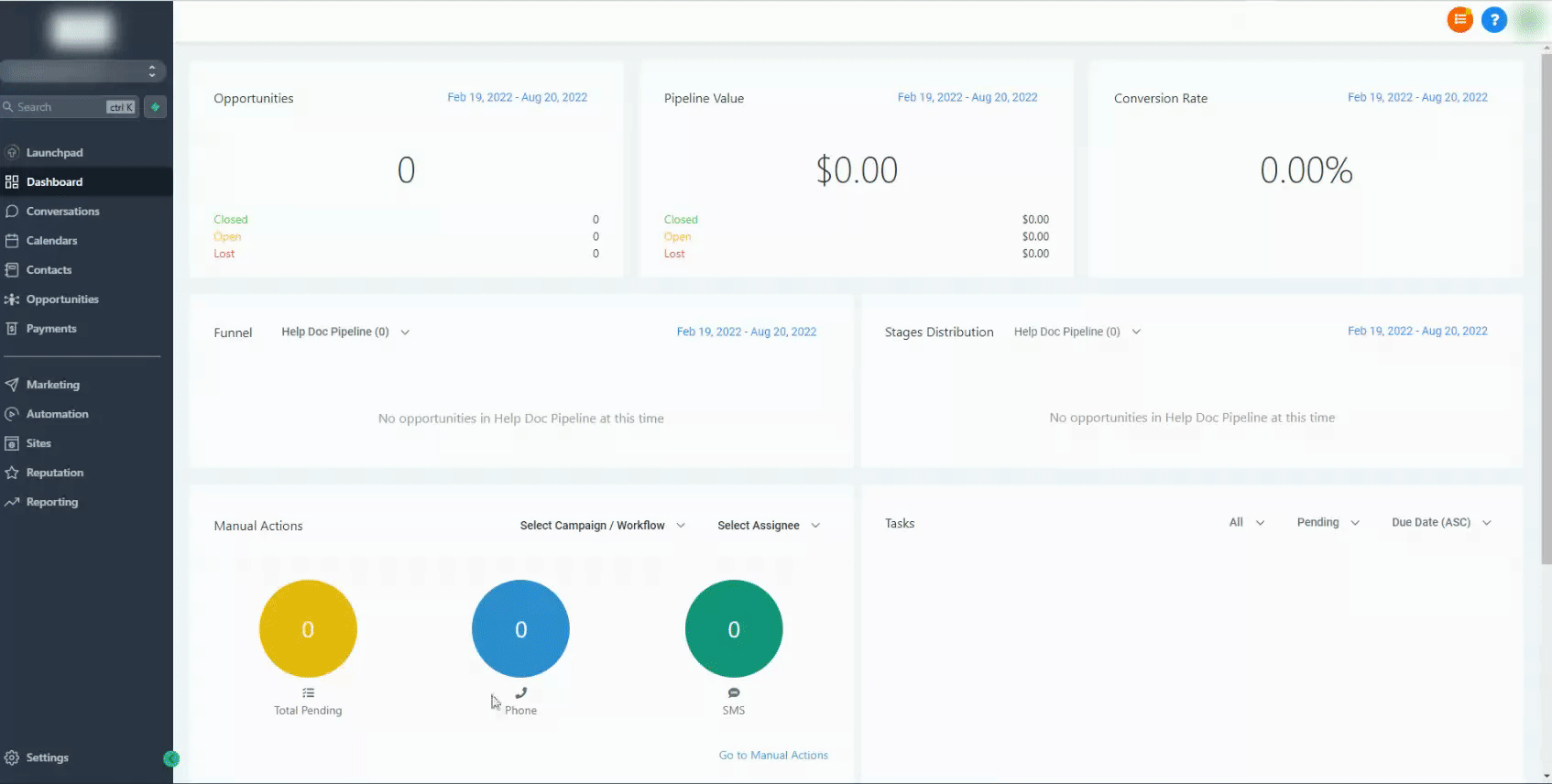Follow the Go to Manual Actions link
1552x784 pixels.
pos(773,755)
